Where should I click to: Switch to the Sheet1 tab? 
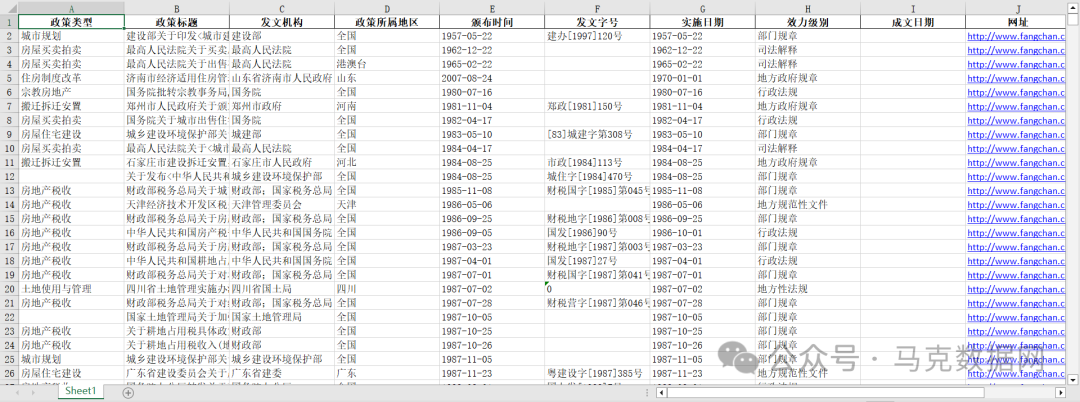point(81,391)
